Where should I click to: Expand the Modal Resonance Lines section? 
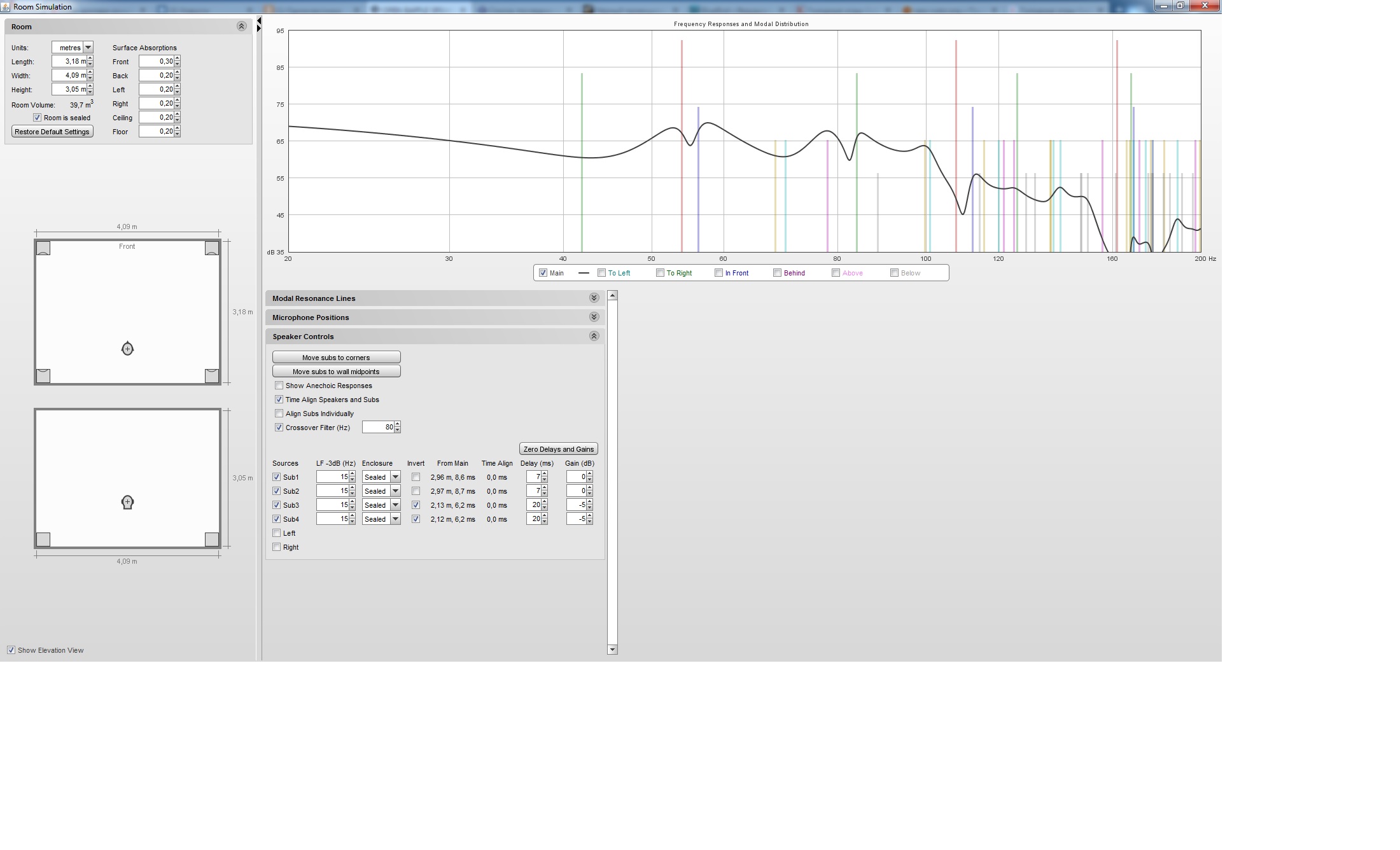click(x=594, y=298)
